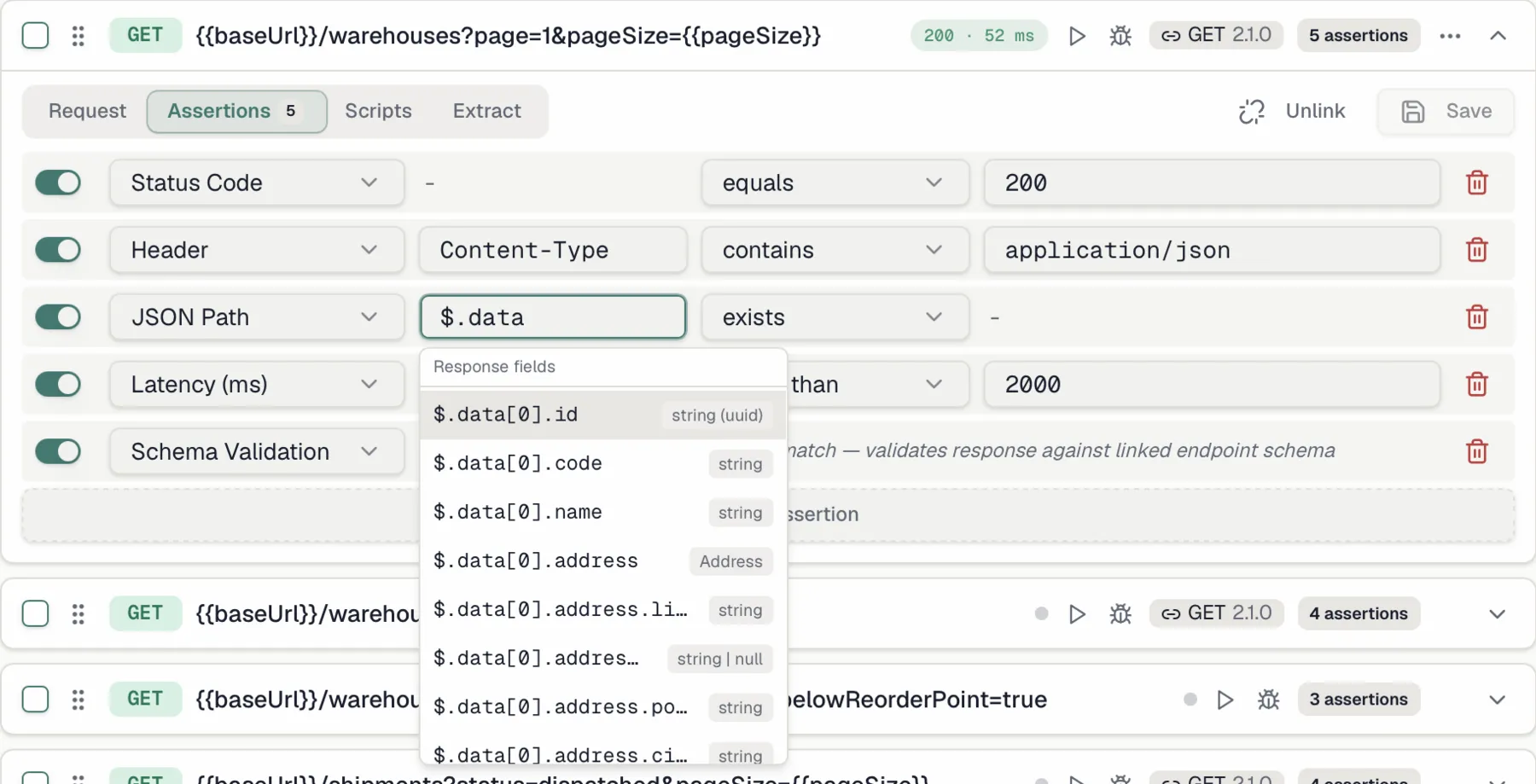Delete the Latency assertion

1477,385
